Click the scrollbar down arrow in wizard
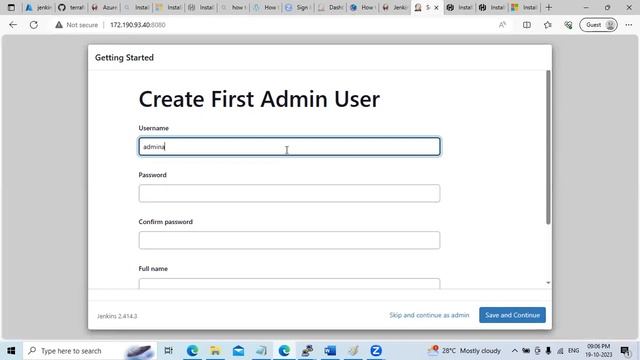Image resolution: width=640 pixels, height=360 pixels. click(548, 283)
